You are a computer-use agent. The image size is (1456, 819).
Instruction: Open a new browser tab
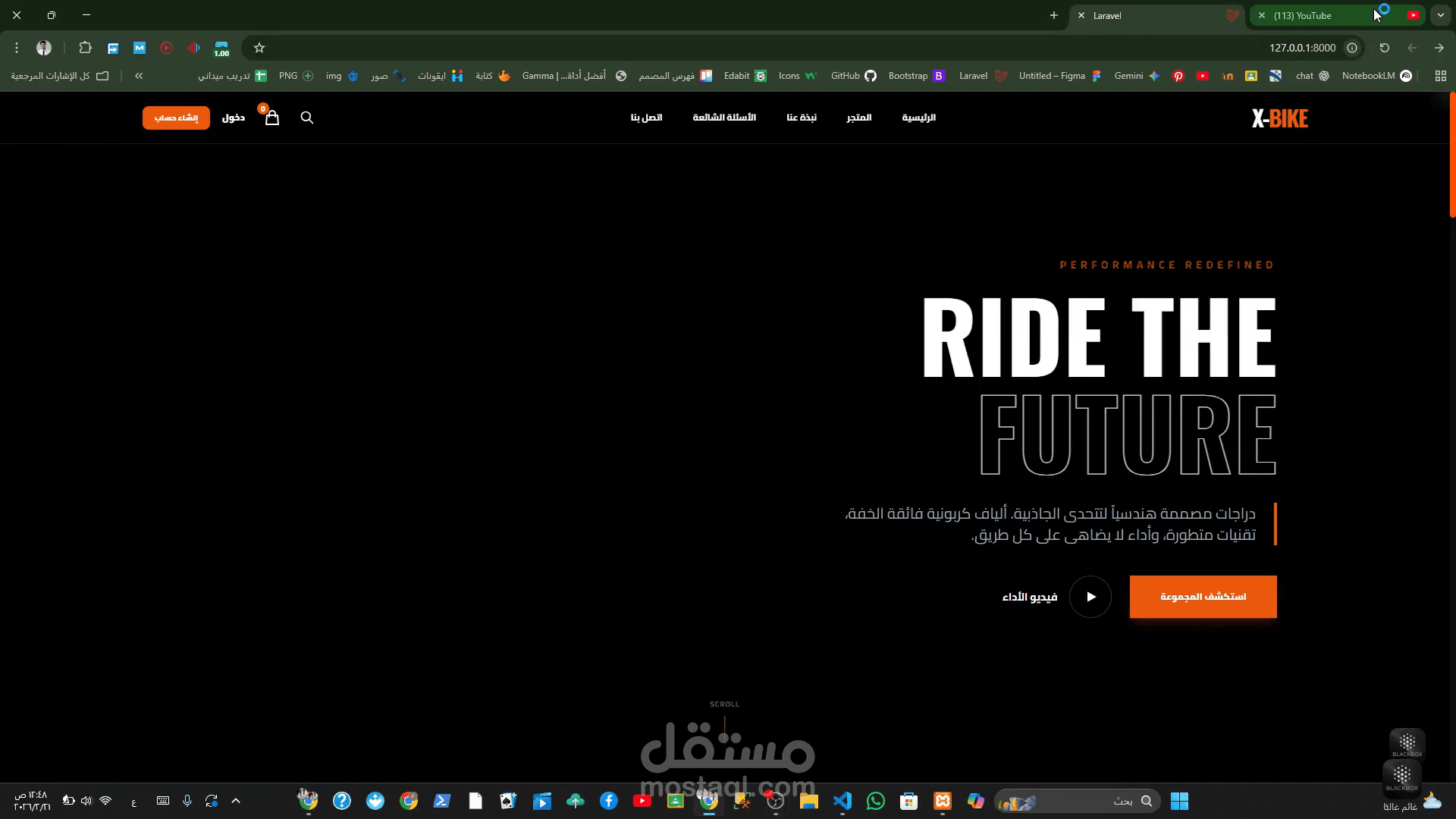1054,15
